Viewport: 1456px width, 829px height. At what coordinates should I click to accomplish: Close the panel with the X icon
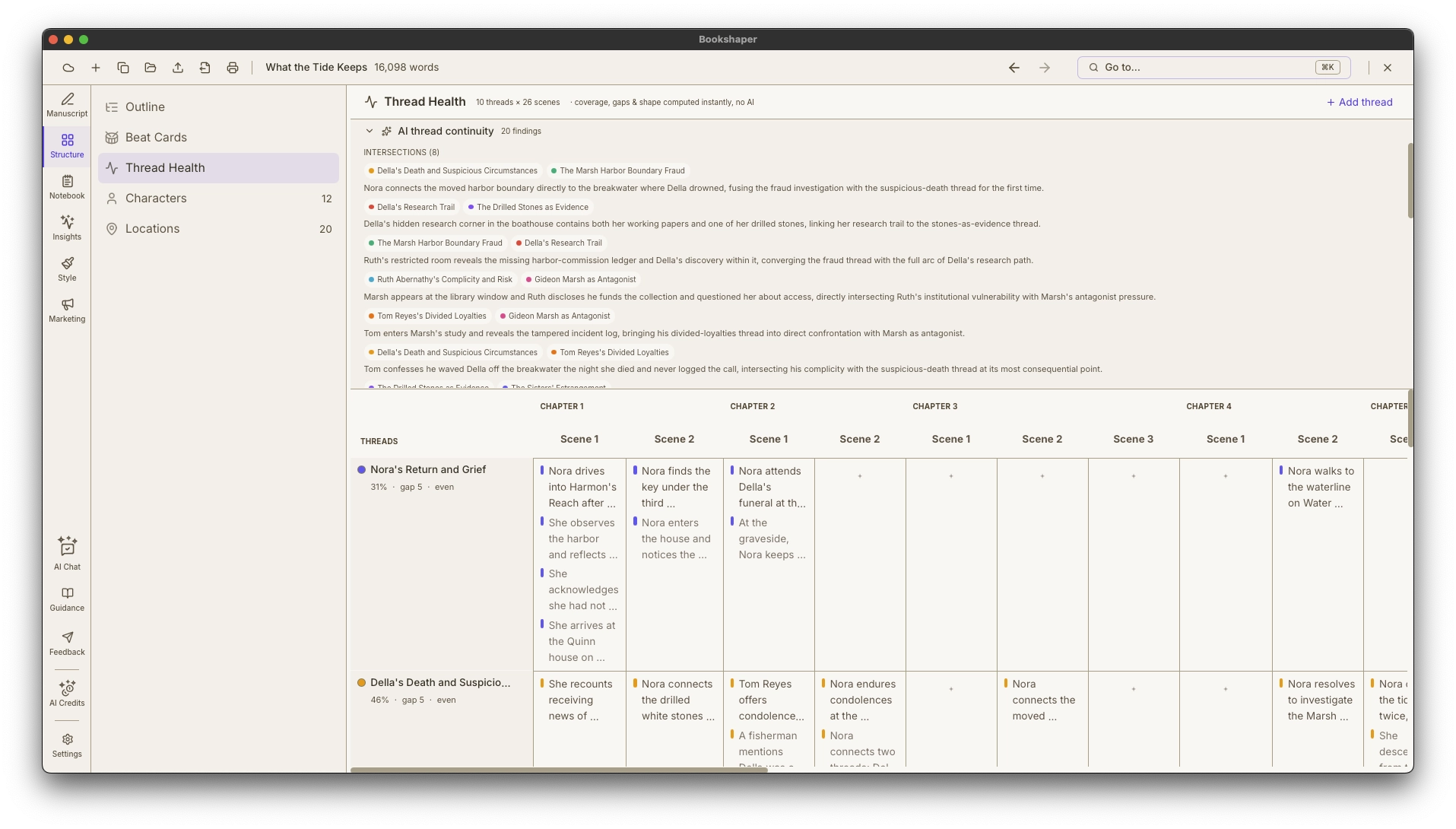(x=1388, y=68)
